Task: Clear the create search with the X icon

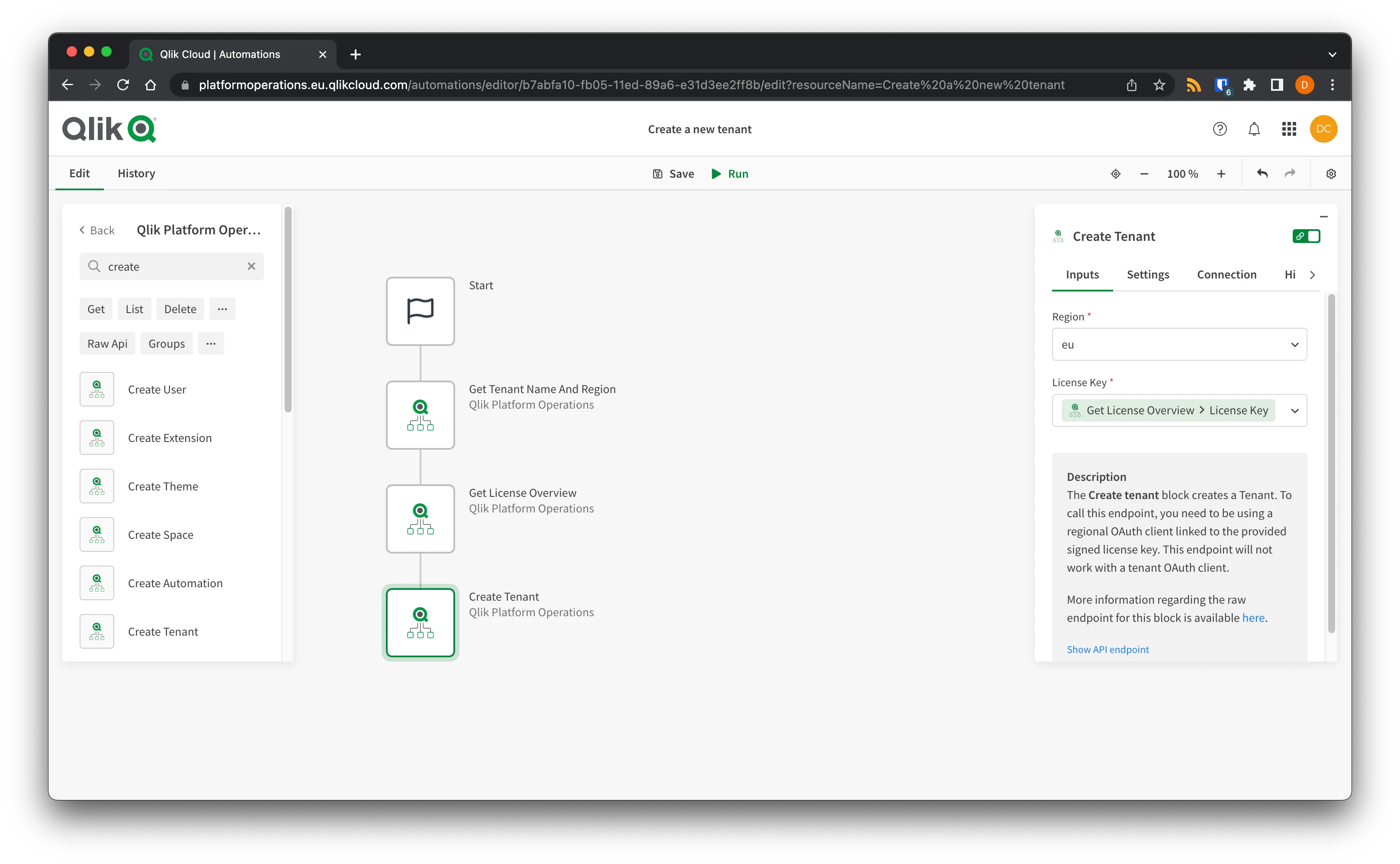Action: pos(251,266)
